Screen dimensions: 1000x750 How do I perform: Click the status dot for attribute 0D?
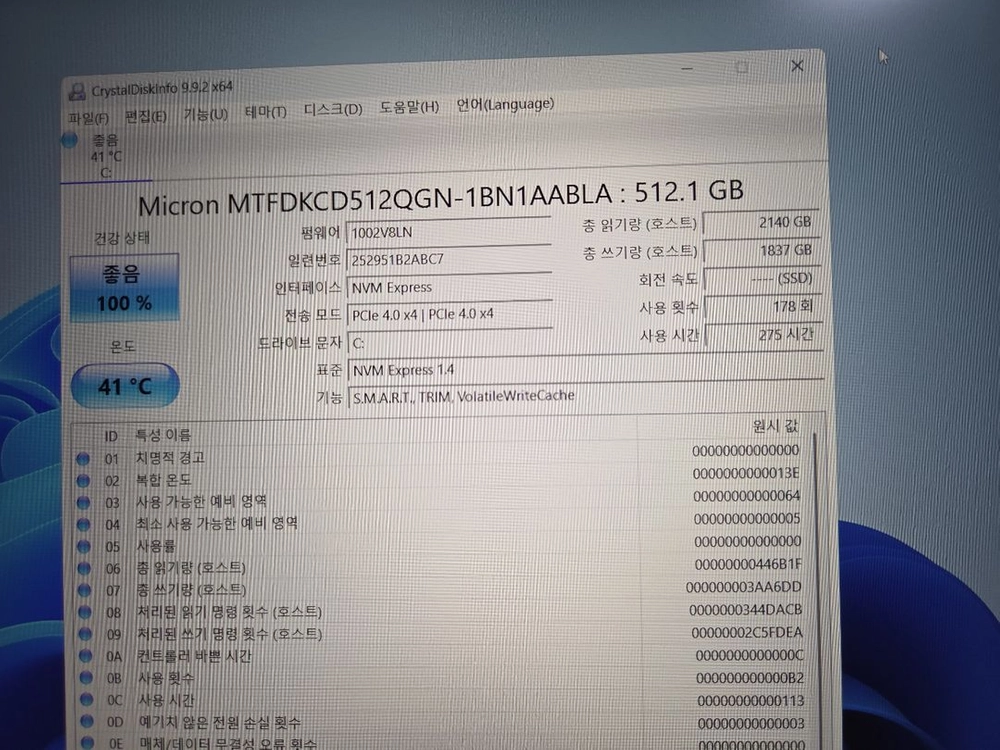pos(87,721)
